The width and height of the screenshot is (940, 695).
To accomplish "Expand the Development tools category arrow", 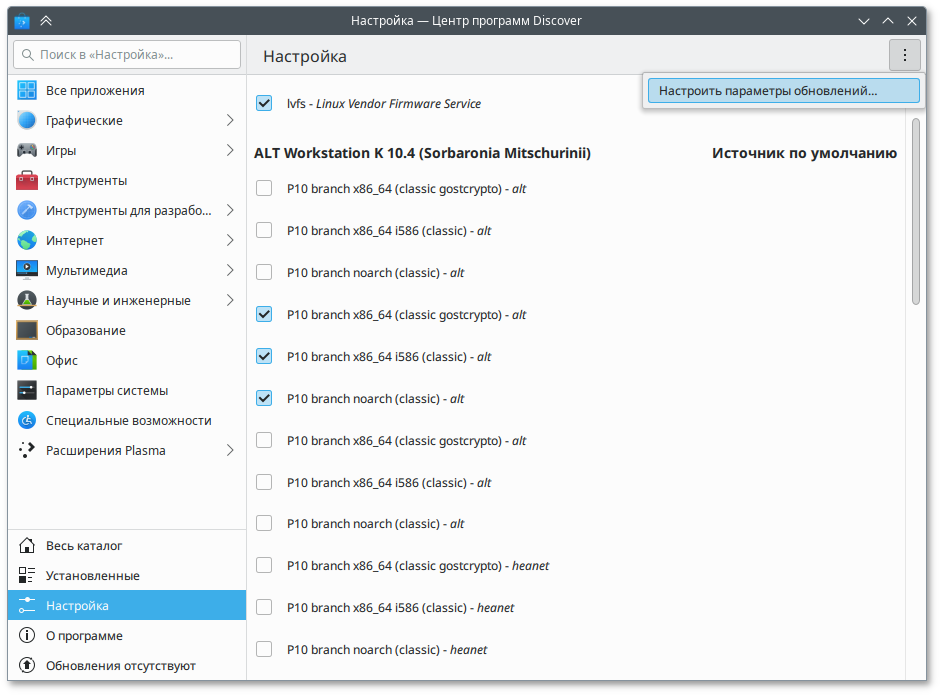I will pos(230,211).
